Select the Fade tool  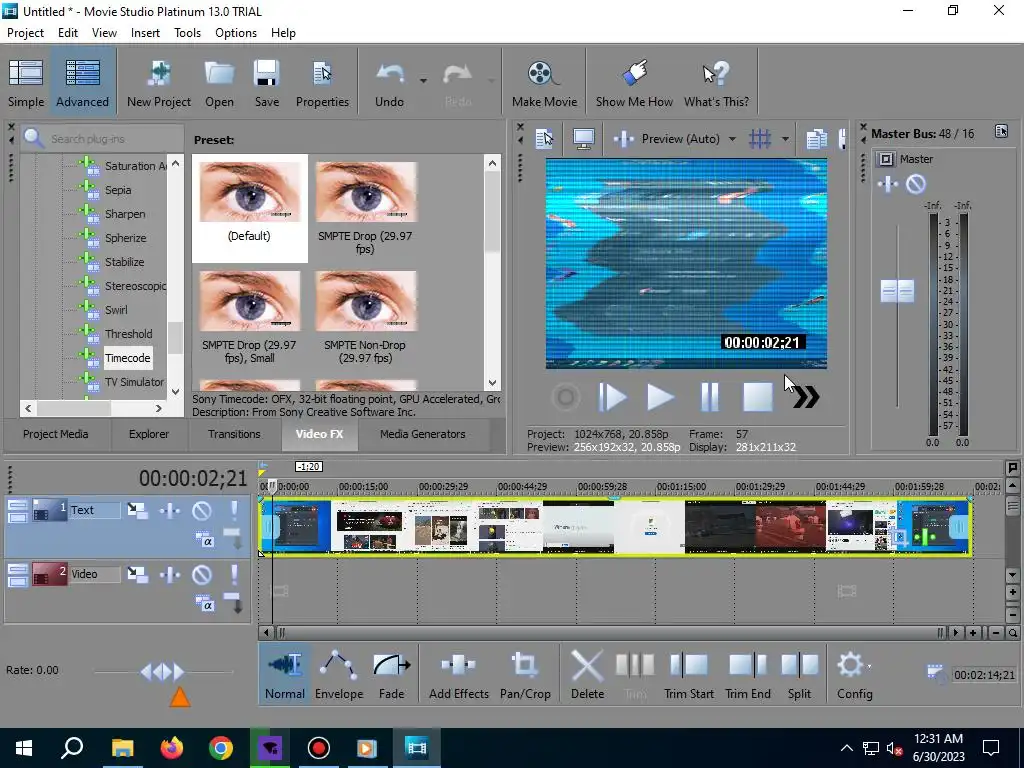click(x=391, y=675)
